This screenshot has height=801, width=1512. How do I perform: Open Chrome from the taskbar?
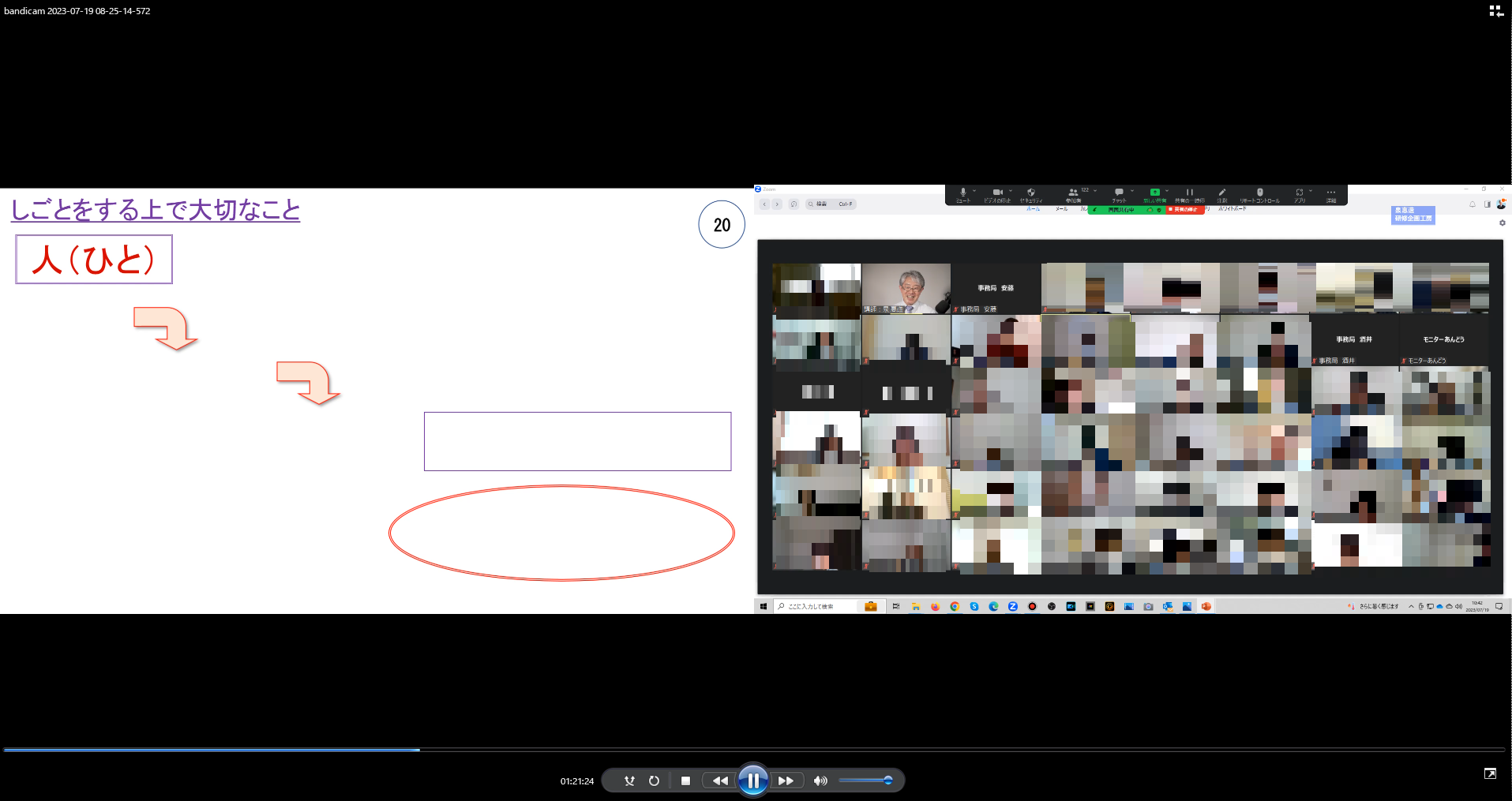pos(955,606)
